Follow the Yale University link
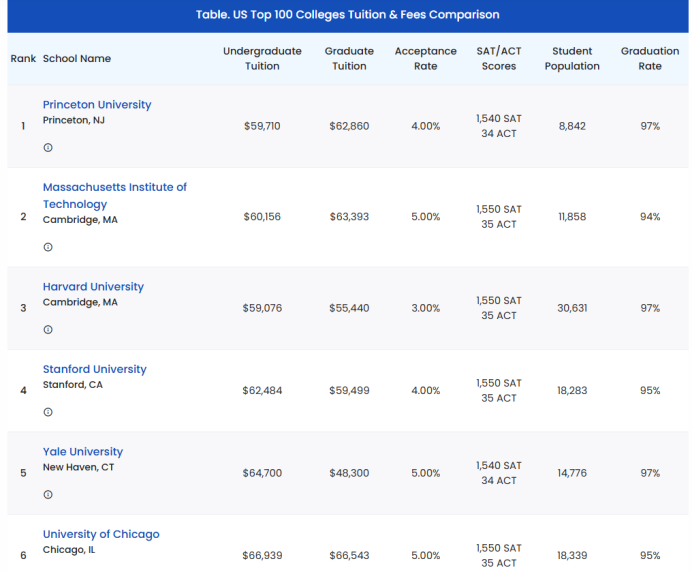Viewport: 693px width, 572px height. (83, 452)
